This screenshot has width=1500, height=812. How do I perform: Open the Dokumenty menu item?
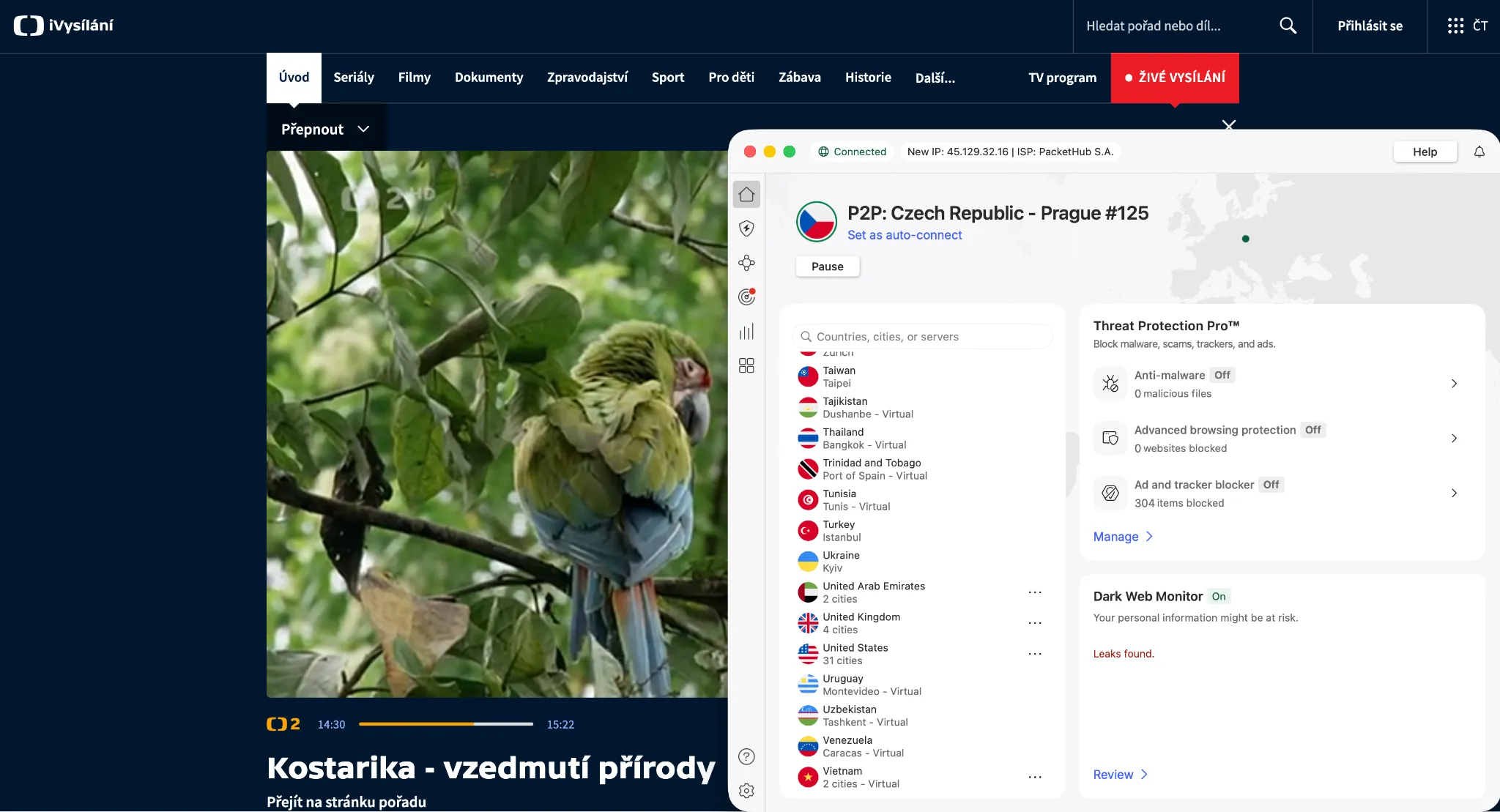(x=489, y=77)
